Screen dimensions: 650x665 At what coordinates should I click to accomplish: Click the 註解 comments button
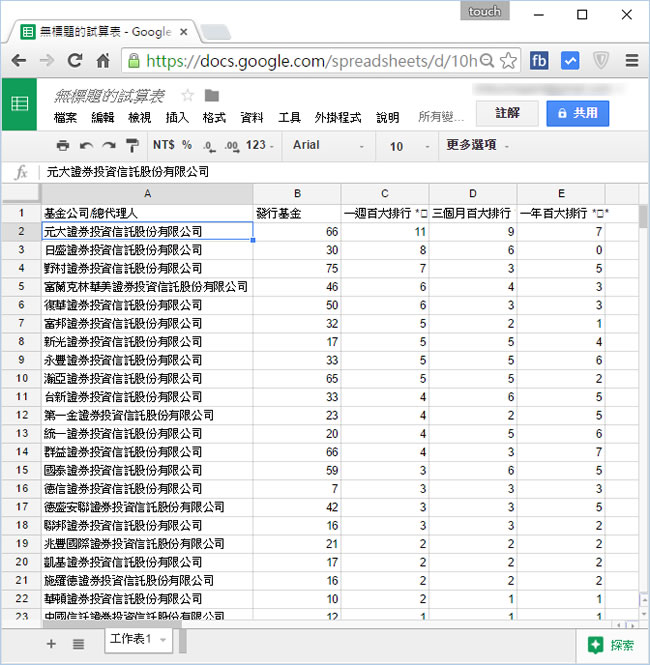[507, 113]
